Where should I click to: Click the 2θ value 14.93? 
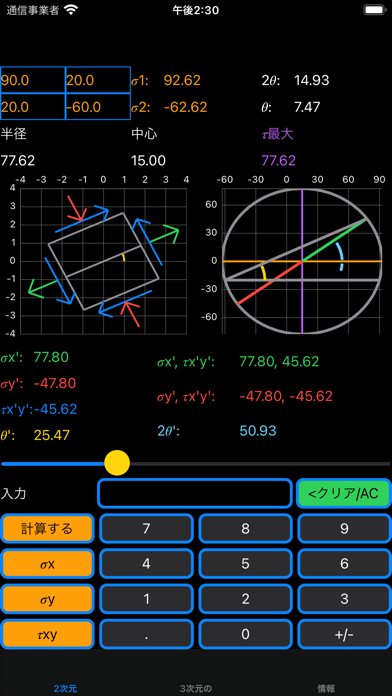click(x=311, y=80)
